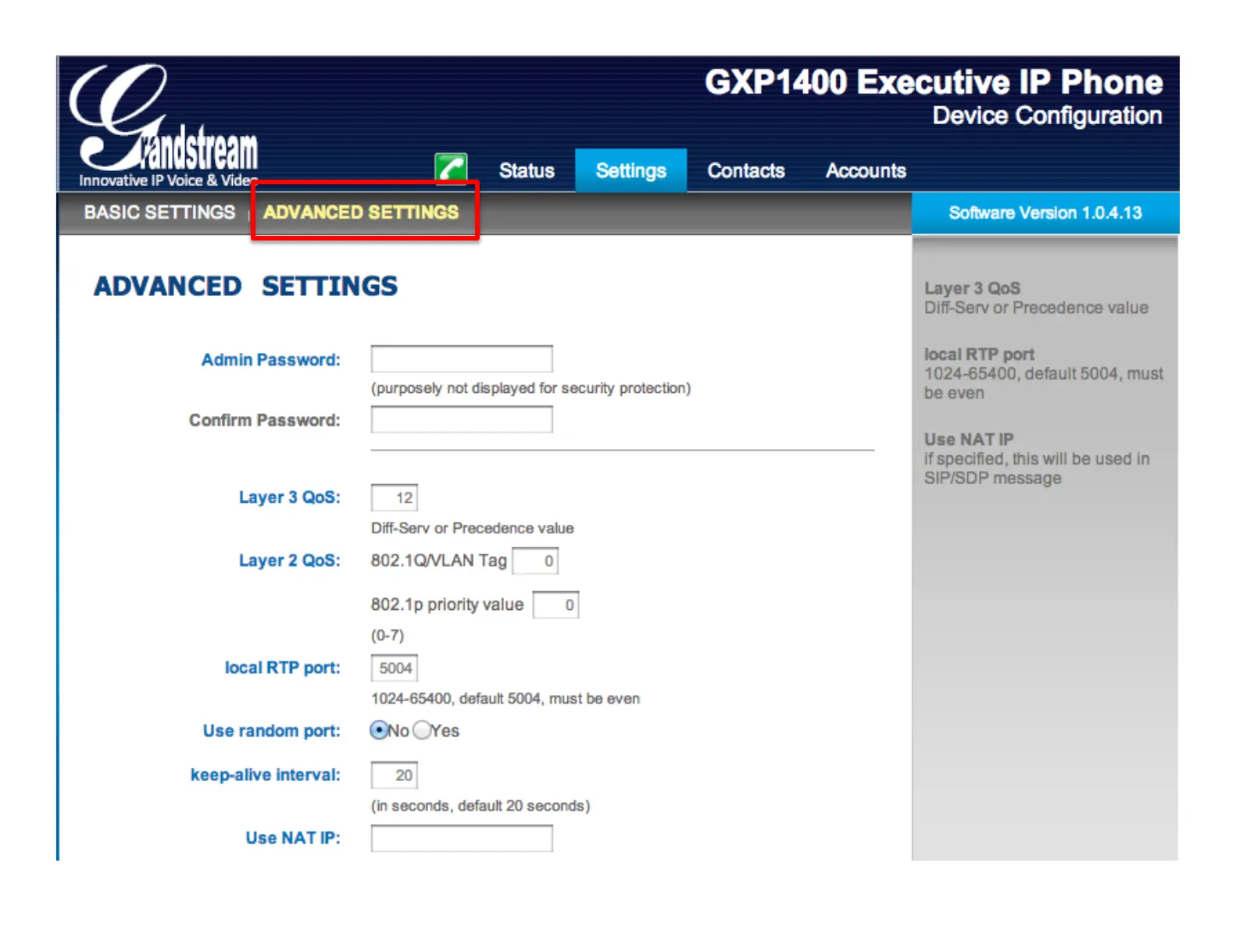Click the Layer 3 QoS value field

[395, 497]
